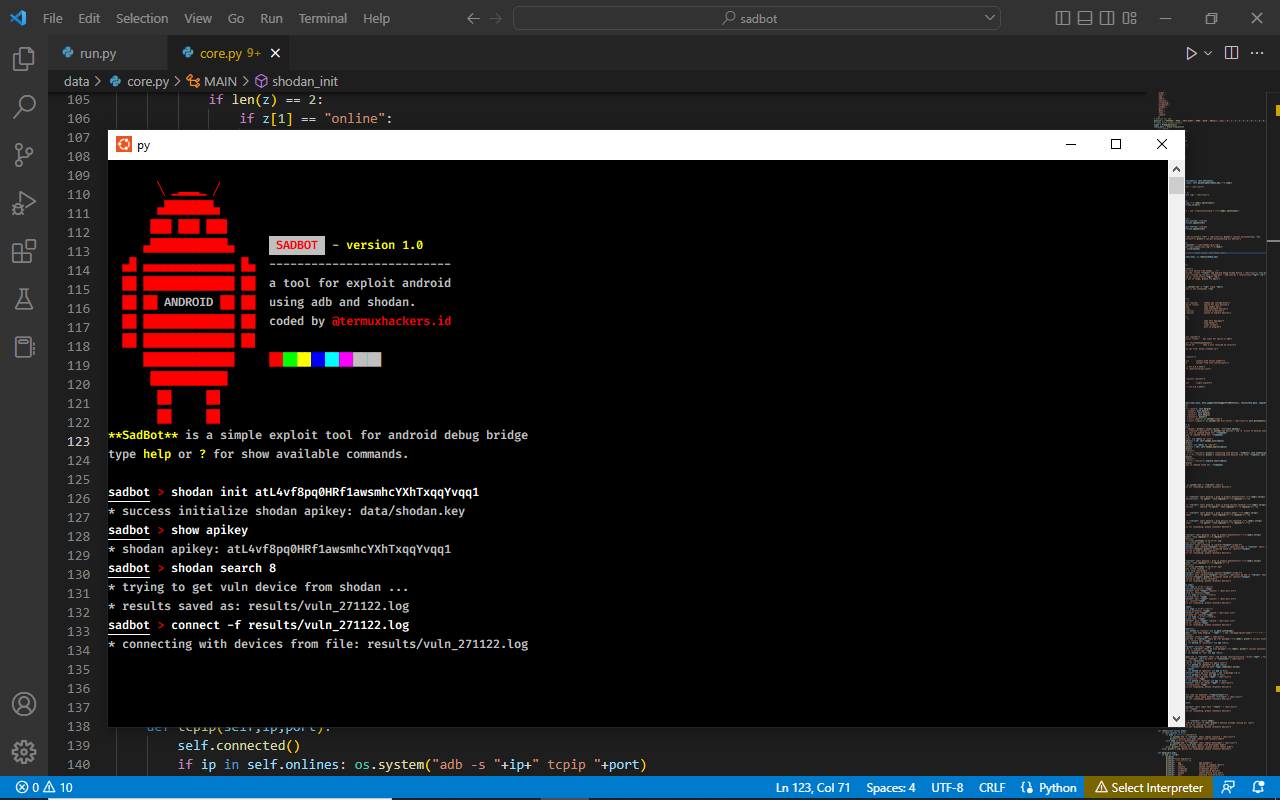This screenshot has height=800, width=1280.
Task: Click the green color block in terminal
Action: click(x=290, y=359)
